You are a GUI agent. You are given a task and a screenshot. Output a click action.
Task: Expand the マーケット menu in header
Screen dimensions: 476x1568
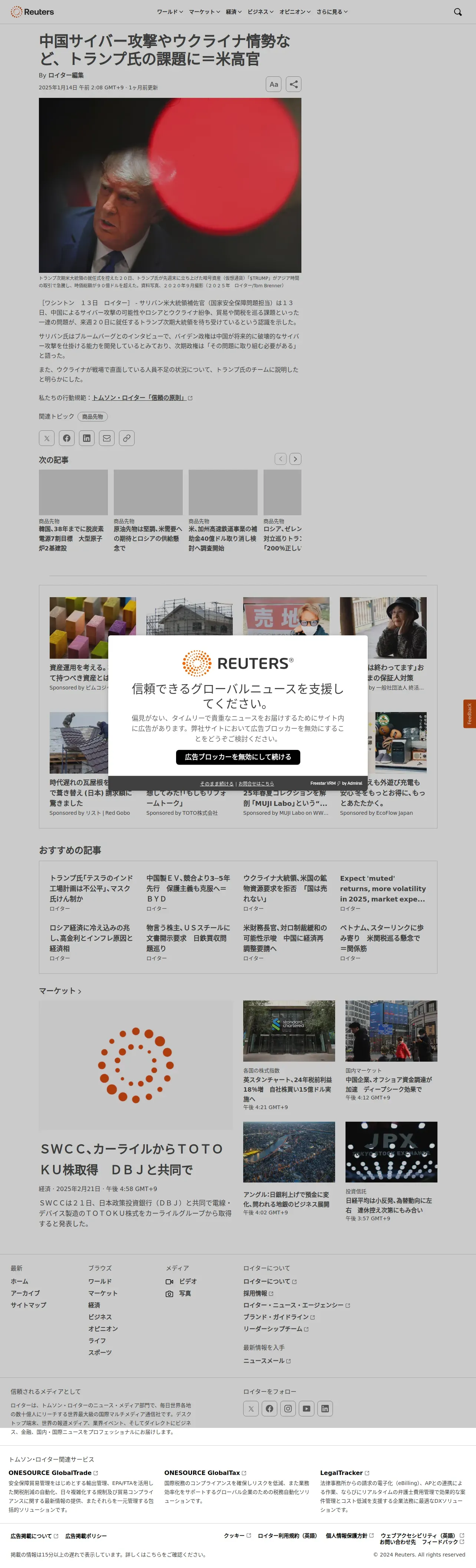click(x=205, y=11)
